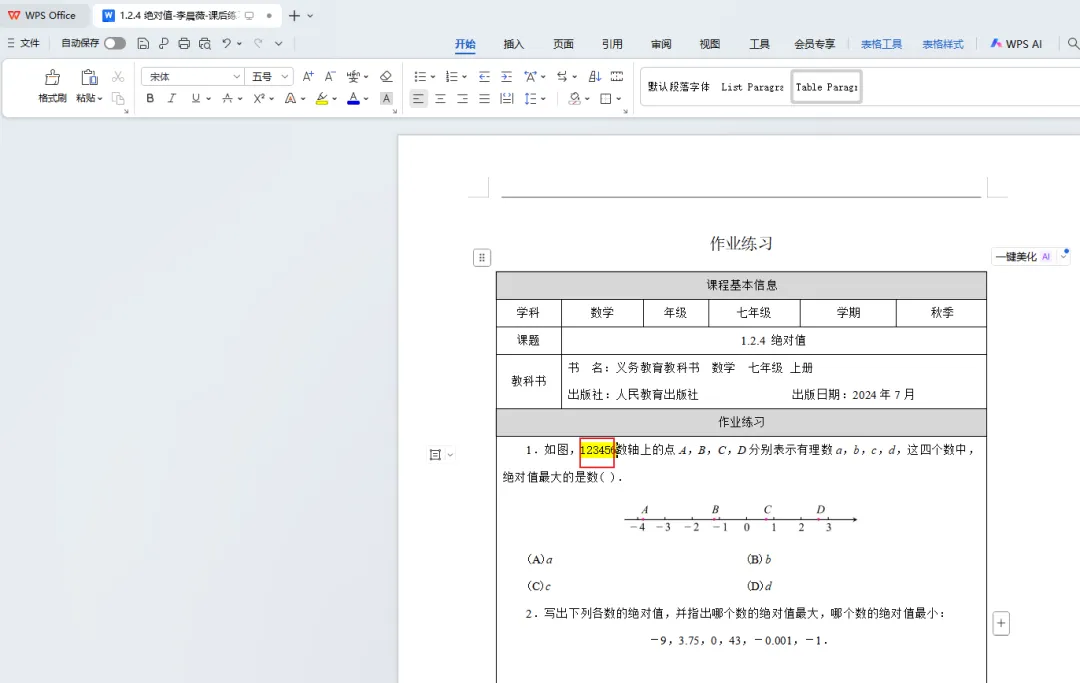Click the blue font color button
1080x683 pixels.
click(x=353, y=98)
